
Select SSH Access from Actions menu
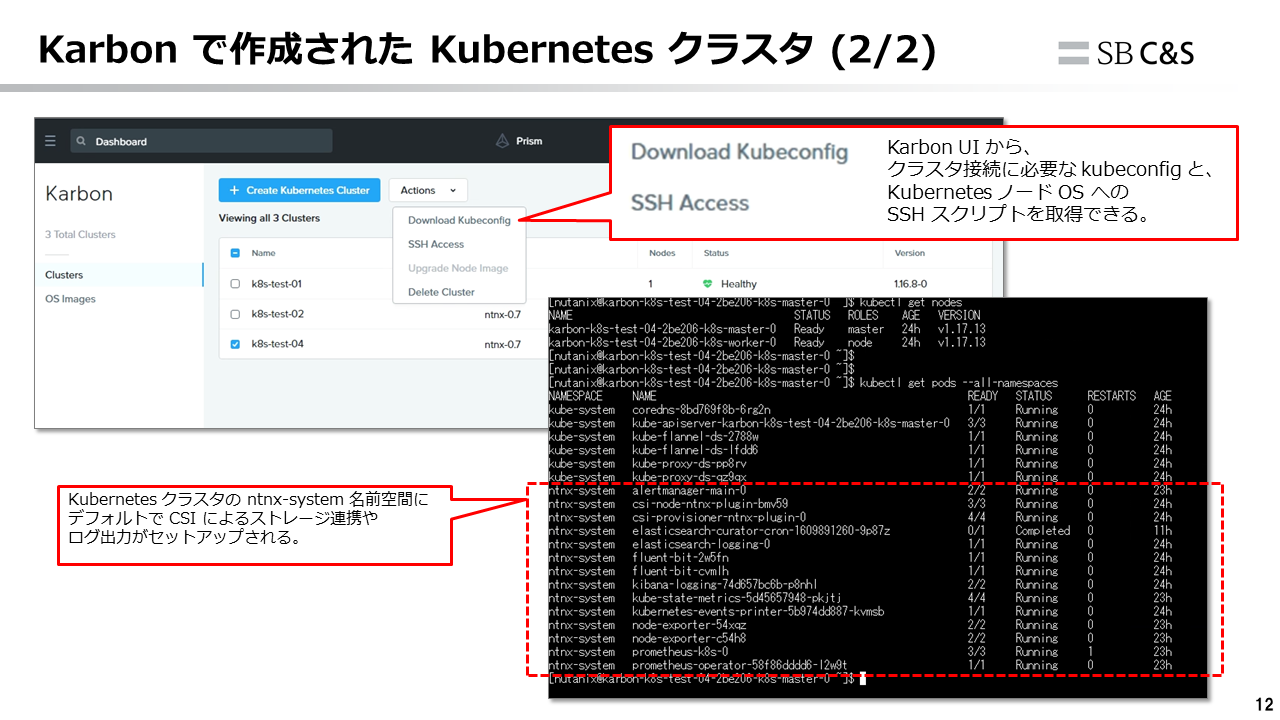[x=436, y=244]
